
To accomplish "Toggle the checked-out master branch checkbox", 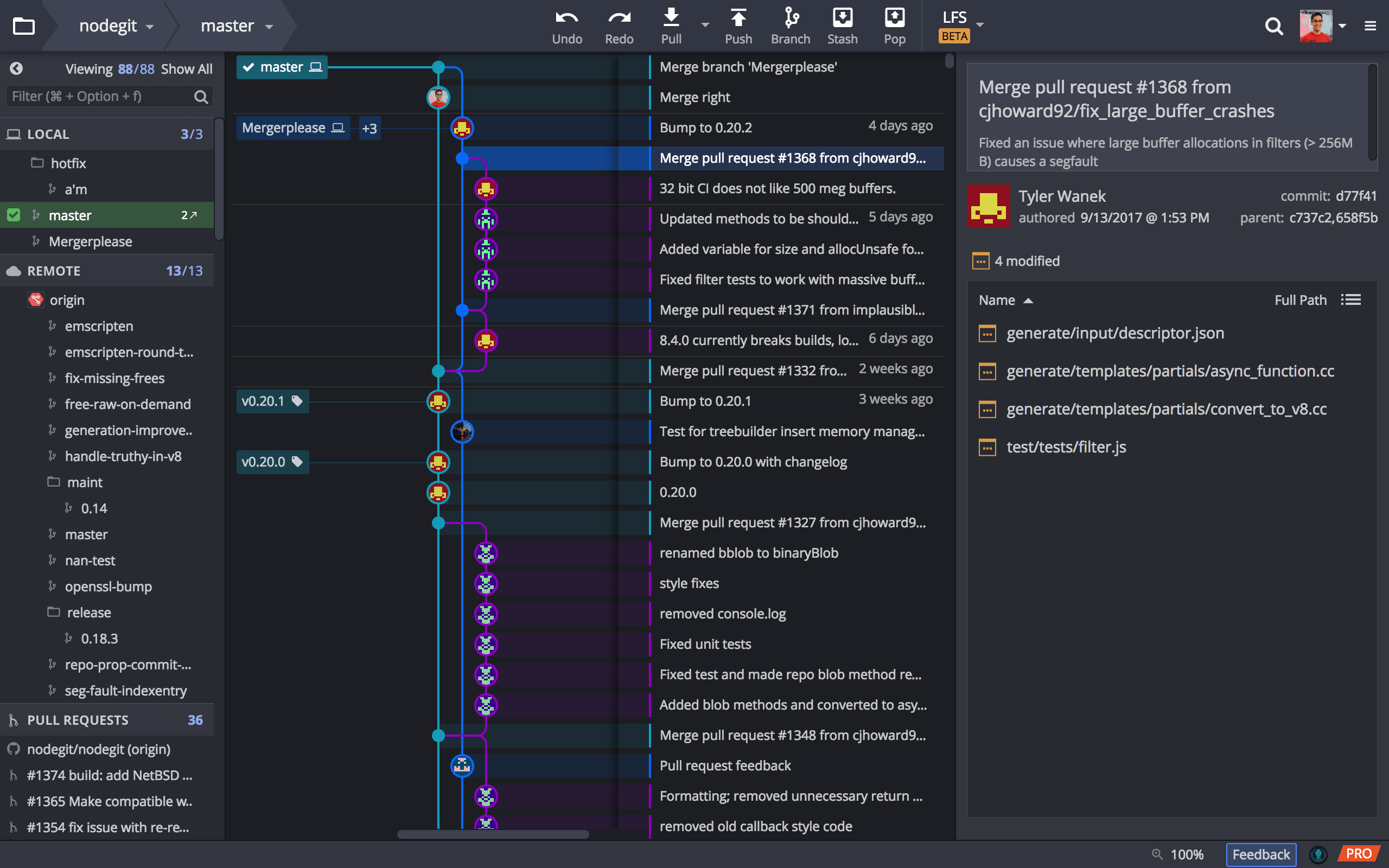I will tap(13, 215).
